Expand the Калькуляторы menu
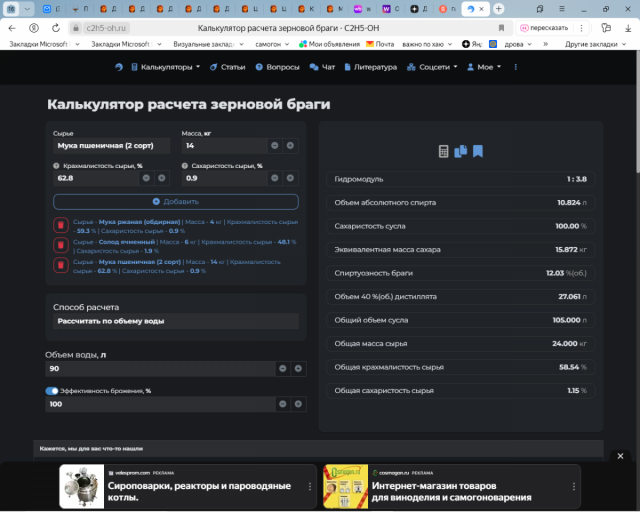 166,67
